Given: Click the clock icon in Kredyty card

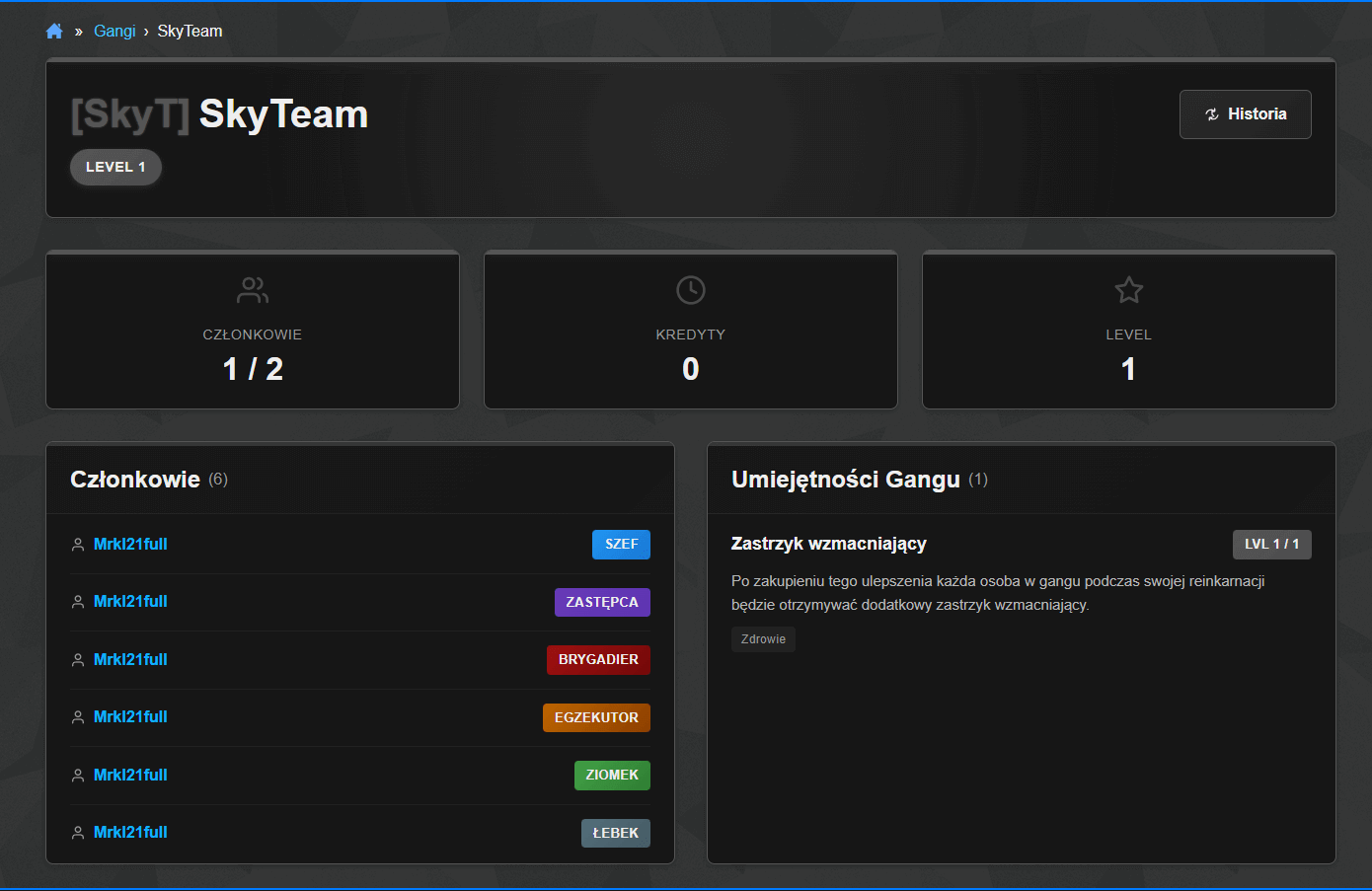Looking at the screenshot, I should (691, 290).
